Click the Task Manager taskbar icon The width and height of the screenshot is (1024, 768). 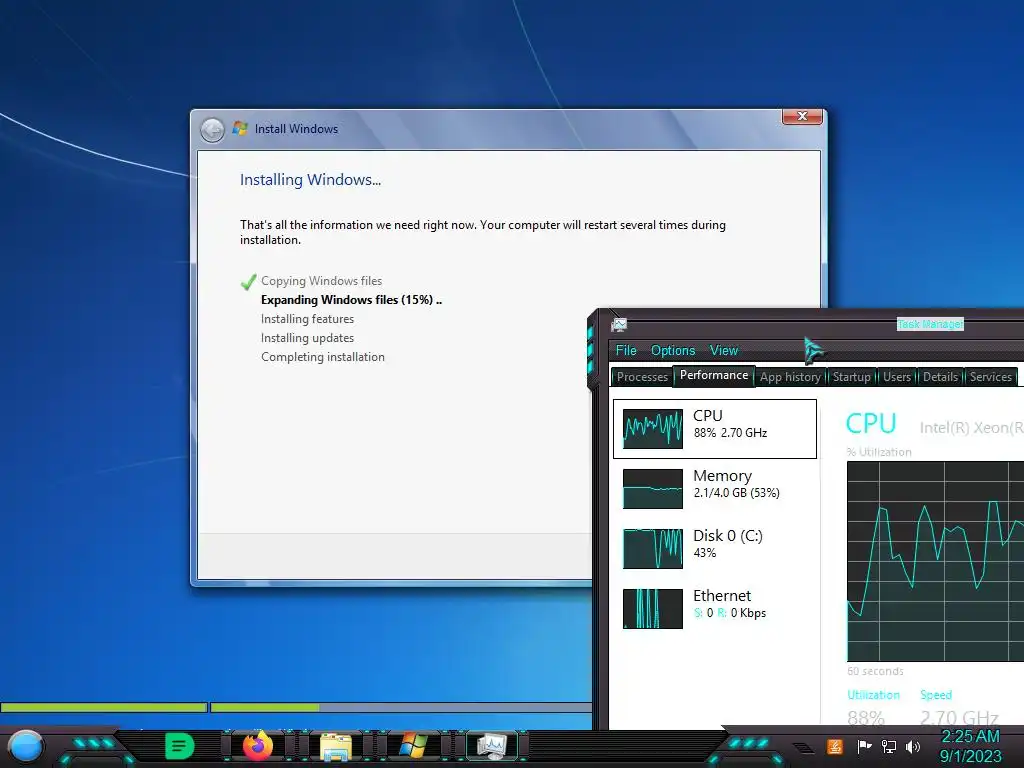492,746
